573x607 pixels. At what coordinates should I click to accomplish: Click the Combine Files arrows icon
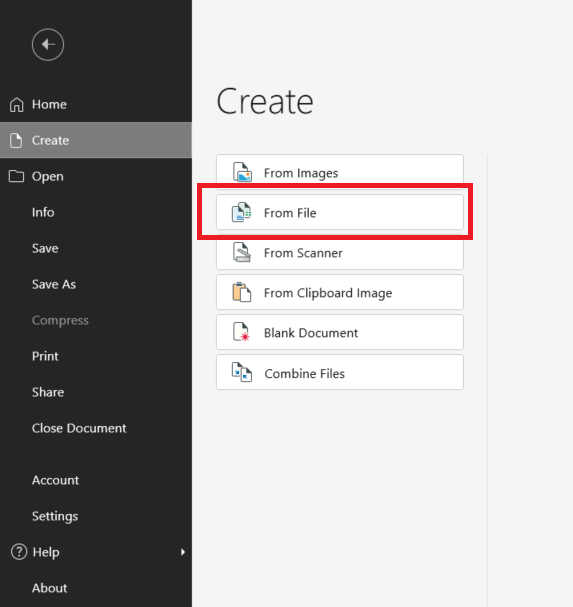click(x=242, y=372)
